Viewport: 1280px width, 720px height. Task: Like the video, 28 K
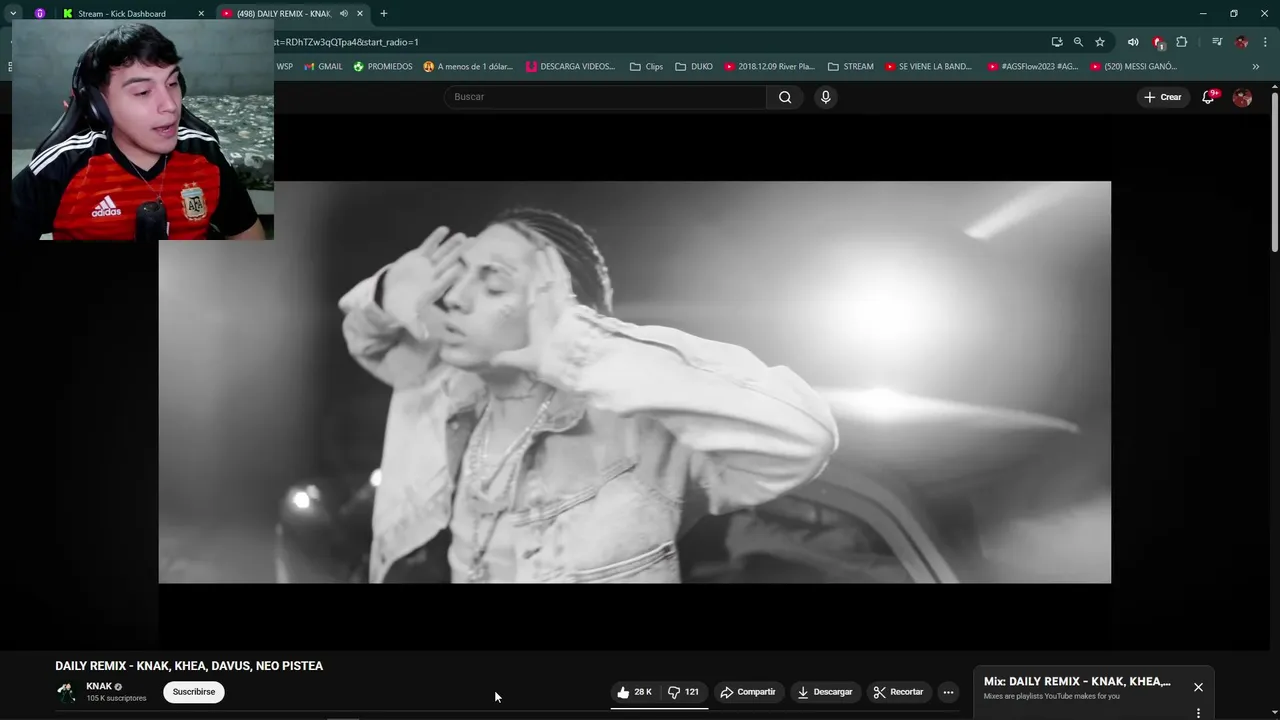point(634,692)
